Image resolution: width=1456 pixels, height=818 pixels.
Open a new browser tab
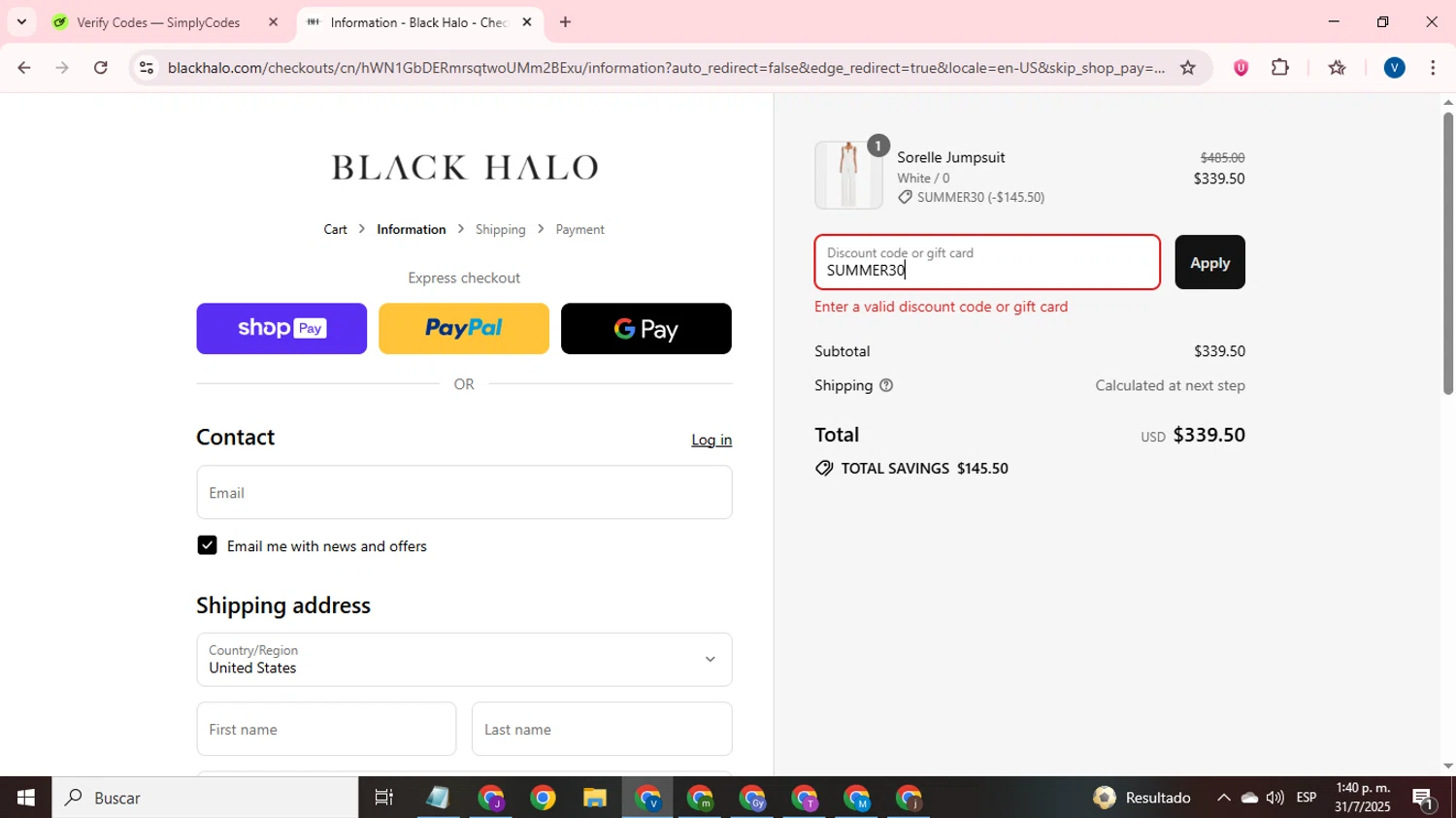(565, 22)
